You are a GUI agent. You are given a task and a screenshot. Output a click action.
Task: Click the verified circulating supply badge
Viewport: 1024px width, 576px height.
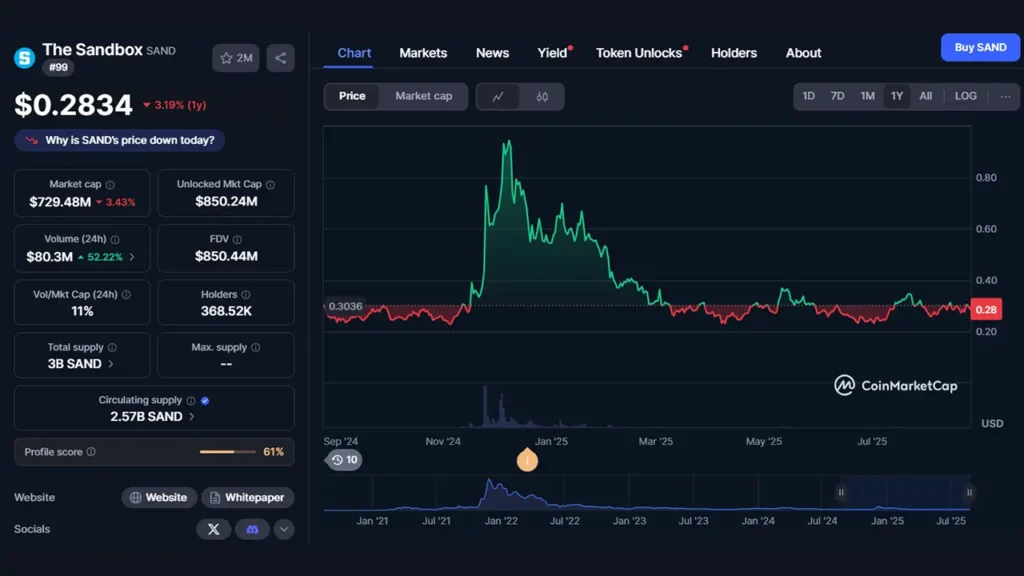(205, 400)
